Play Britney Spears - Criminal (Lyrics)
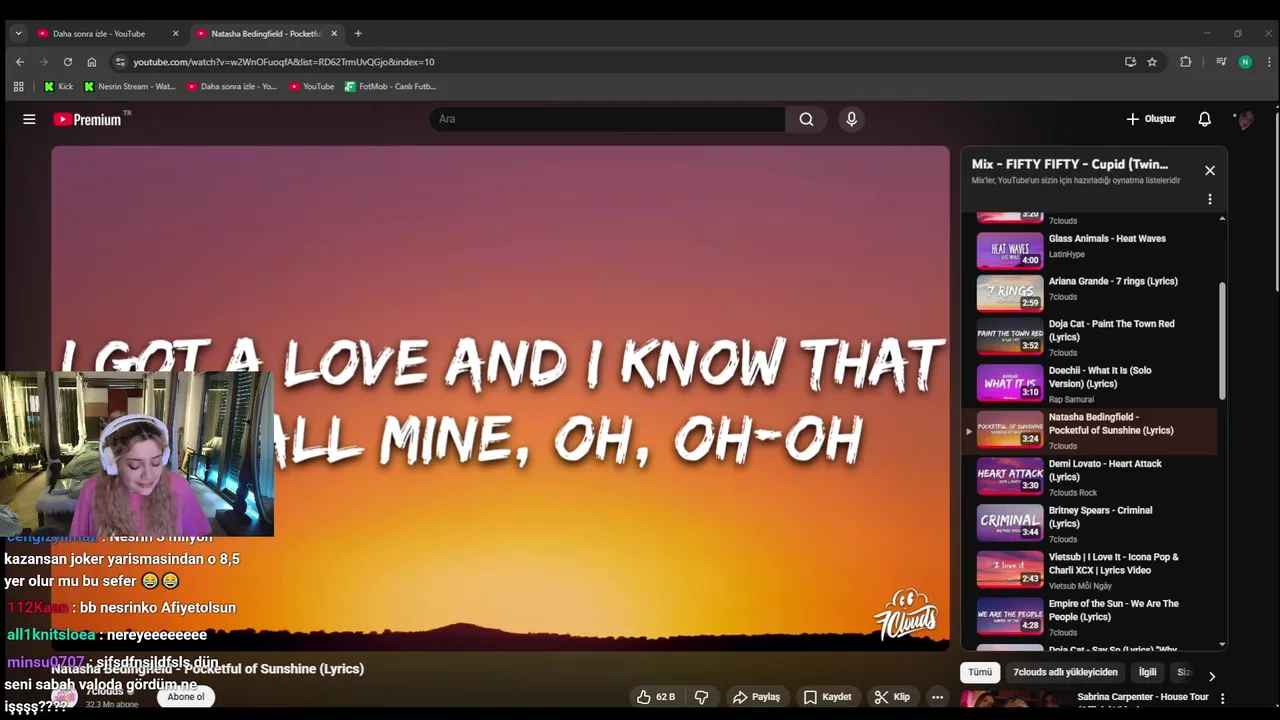Viewport: 1280px width, 720px height. click(x=1090, y=524)
